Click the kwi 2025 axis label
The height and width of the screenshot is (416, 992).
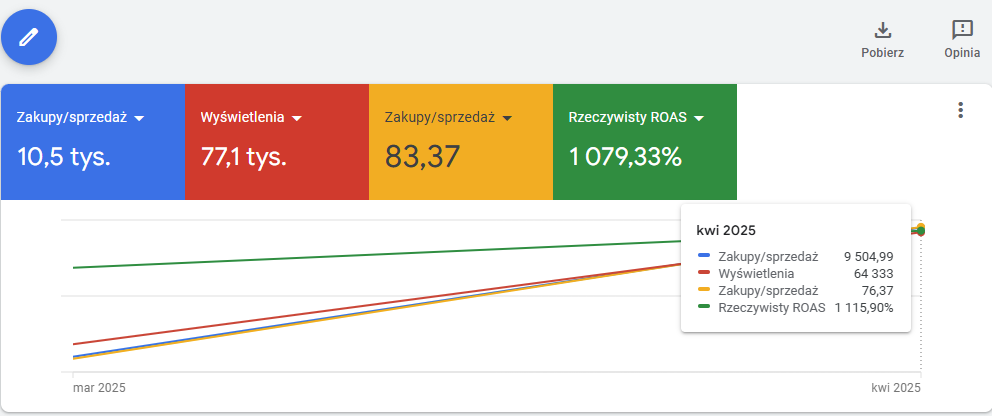pyautogui.click(x=893, y=386)
